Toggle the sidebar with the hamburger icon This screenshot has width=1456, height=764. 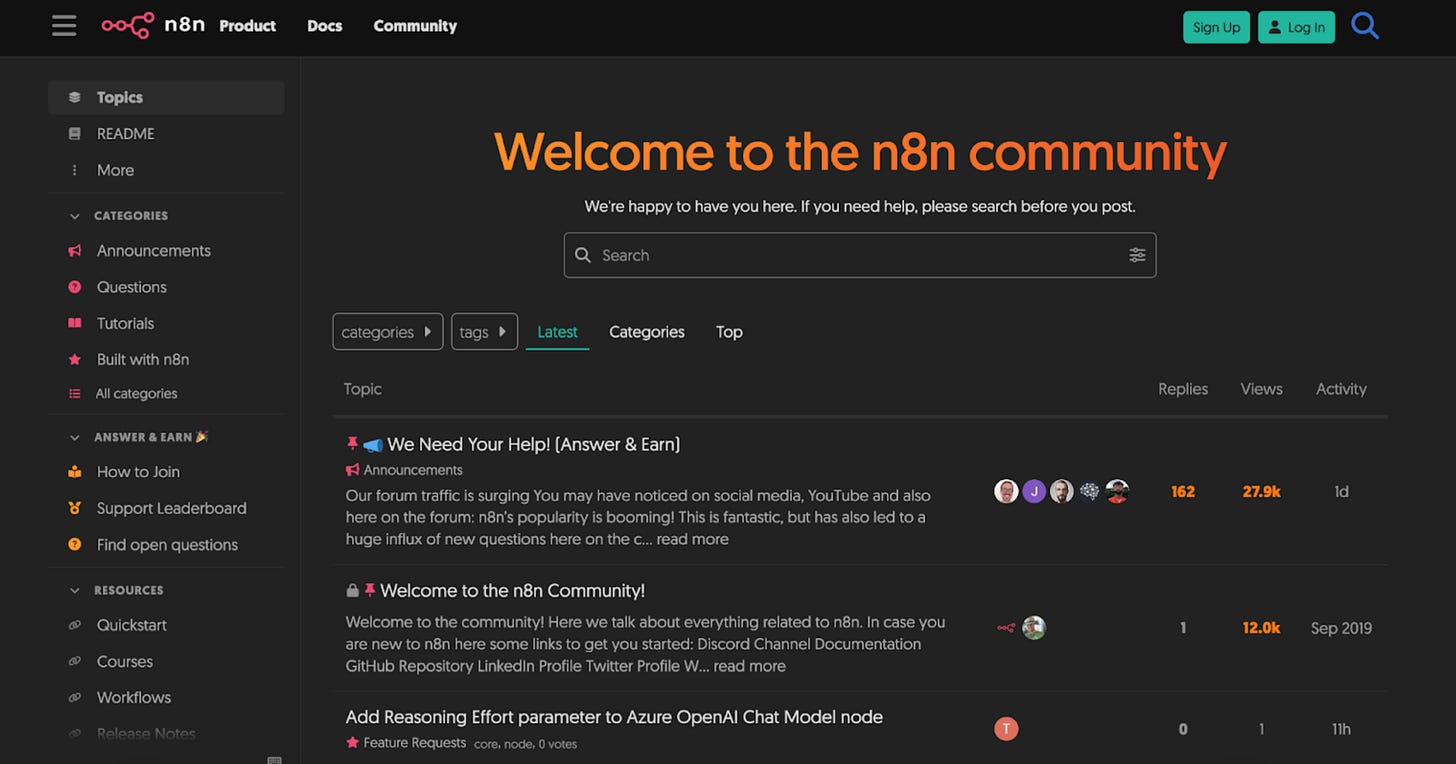coord(64,26)
